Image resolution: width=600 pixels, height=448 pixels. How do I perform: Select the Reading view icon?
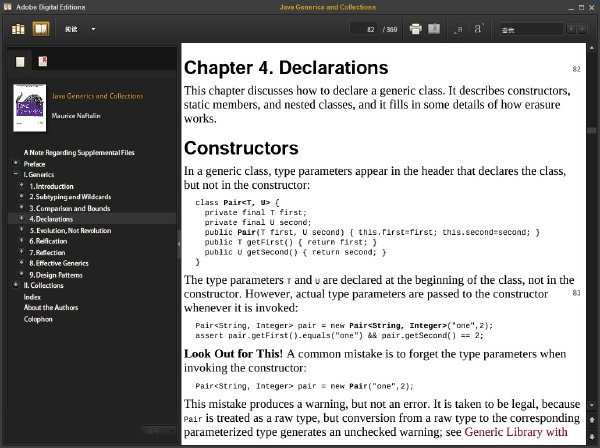pos(41,29)
